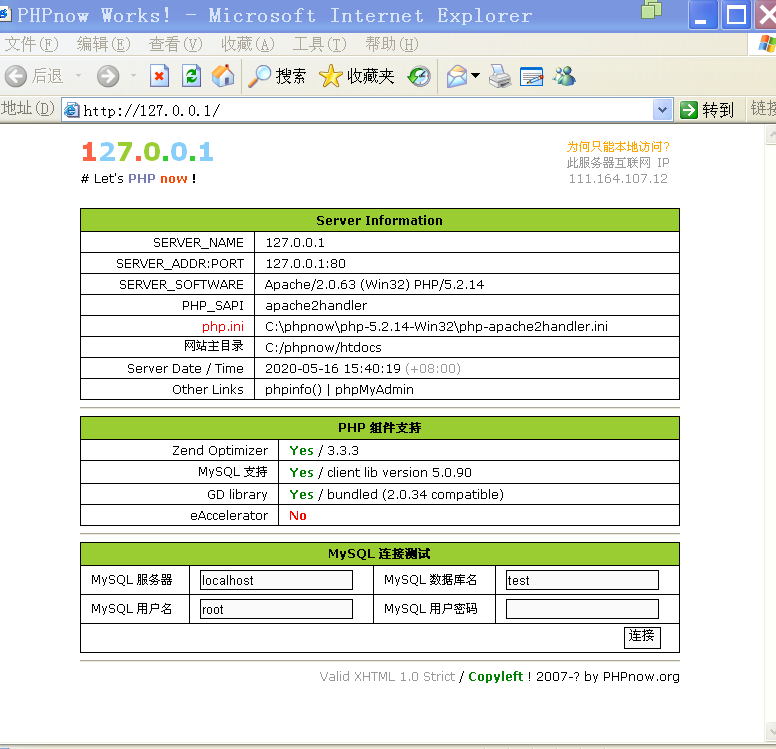Image resolution: width=776 pixels, height=749 pixels.
Task: Click the Valid XHTML 1.0 Strict link
Action: click(387, 676)
